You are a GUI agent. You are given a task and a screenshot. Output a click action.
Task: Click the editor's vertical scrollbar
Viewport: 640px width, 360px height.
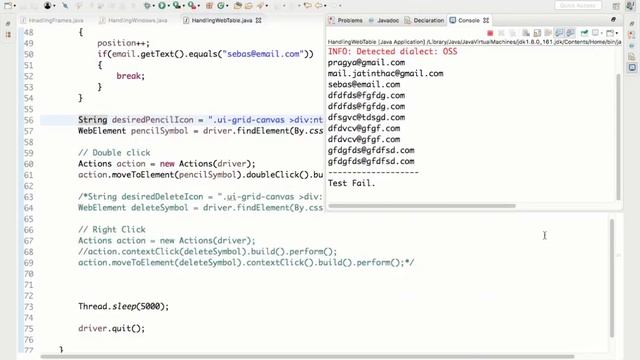tap(612, 278)
